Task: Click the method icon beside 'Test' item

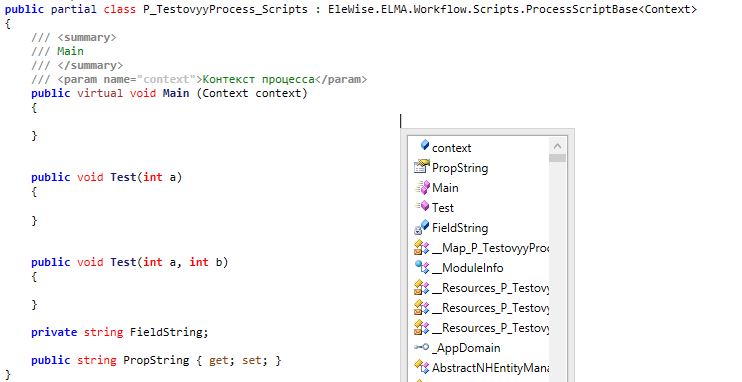Action: 422,206
